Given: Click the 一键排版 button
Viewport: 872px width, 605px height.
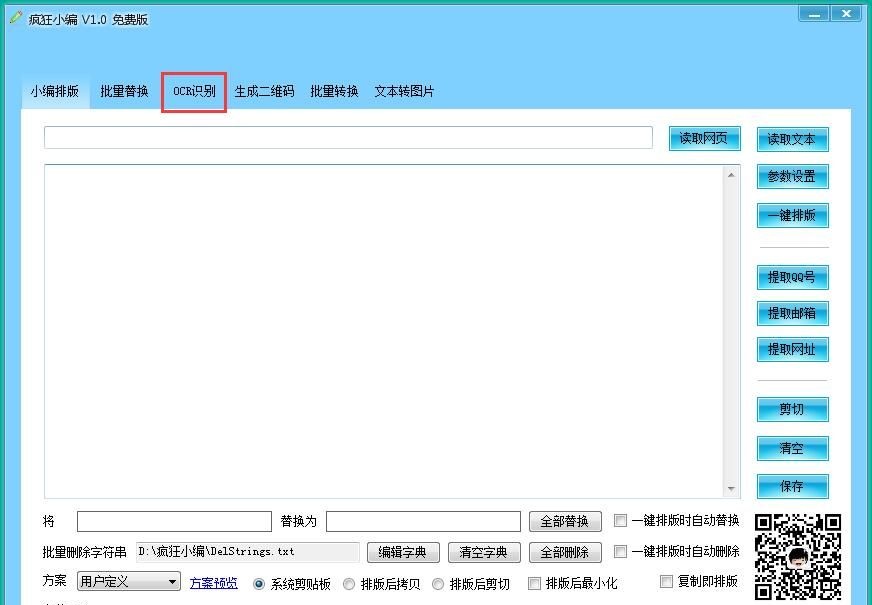Looking at the screenshot, I should 792,215.
